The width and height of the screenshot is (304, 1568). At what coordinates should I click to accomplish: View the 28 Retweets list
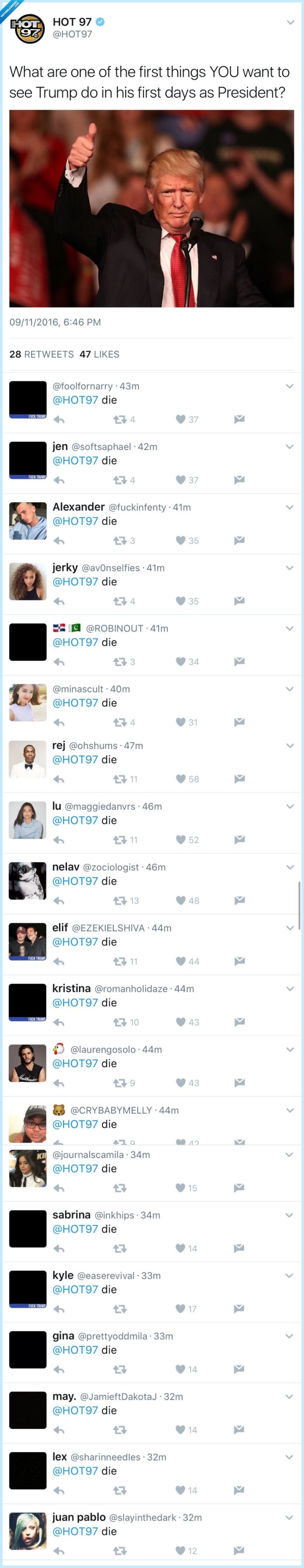41,354
